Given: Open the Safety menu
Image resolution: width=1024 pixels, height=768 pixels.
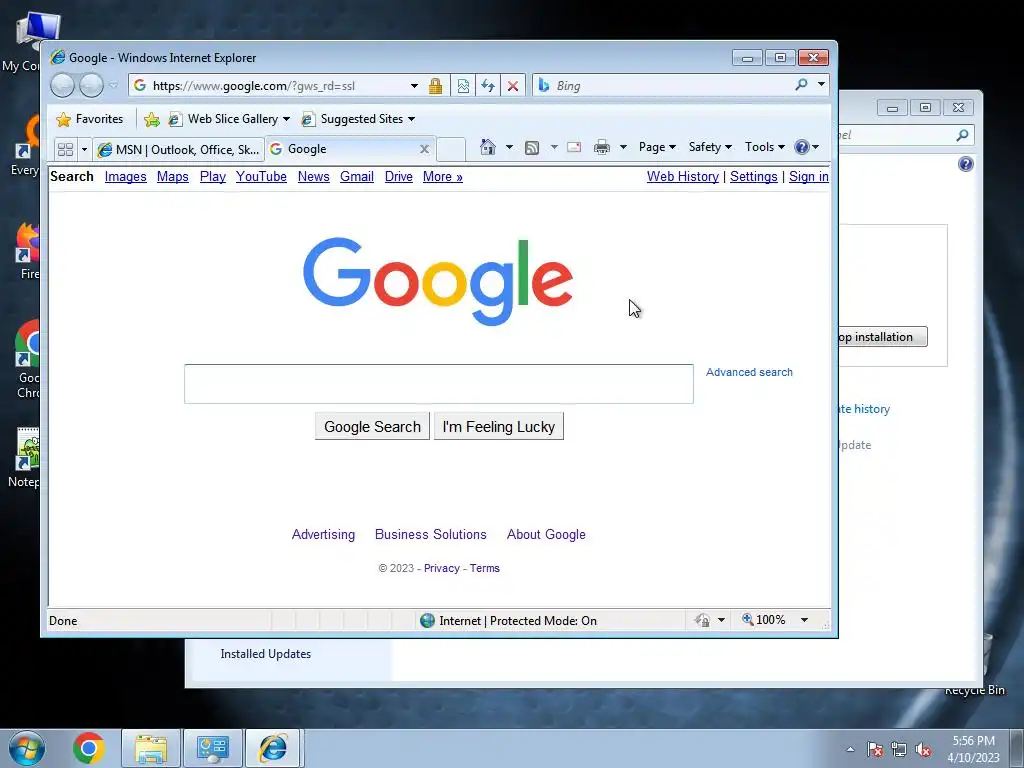Looking at the screenshot, I should (x=711, y=147).
